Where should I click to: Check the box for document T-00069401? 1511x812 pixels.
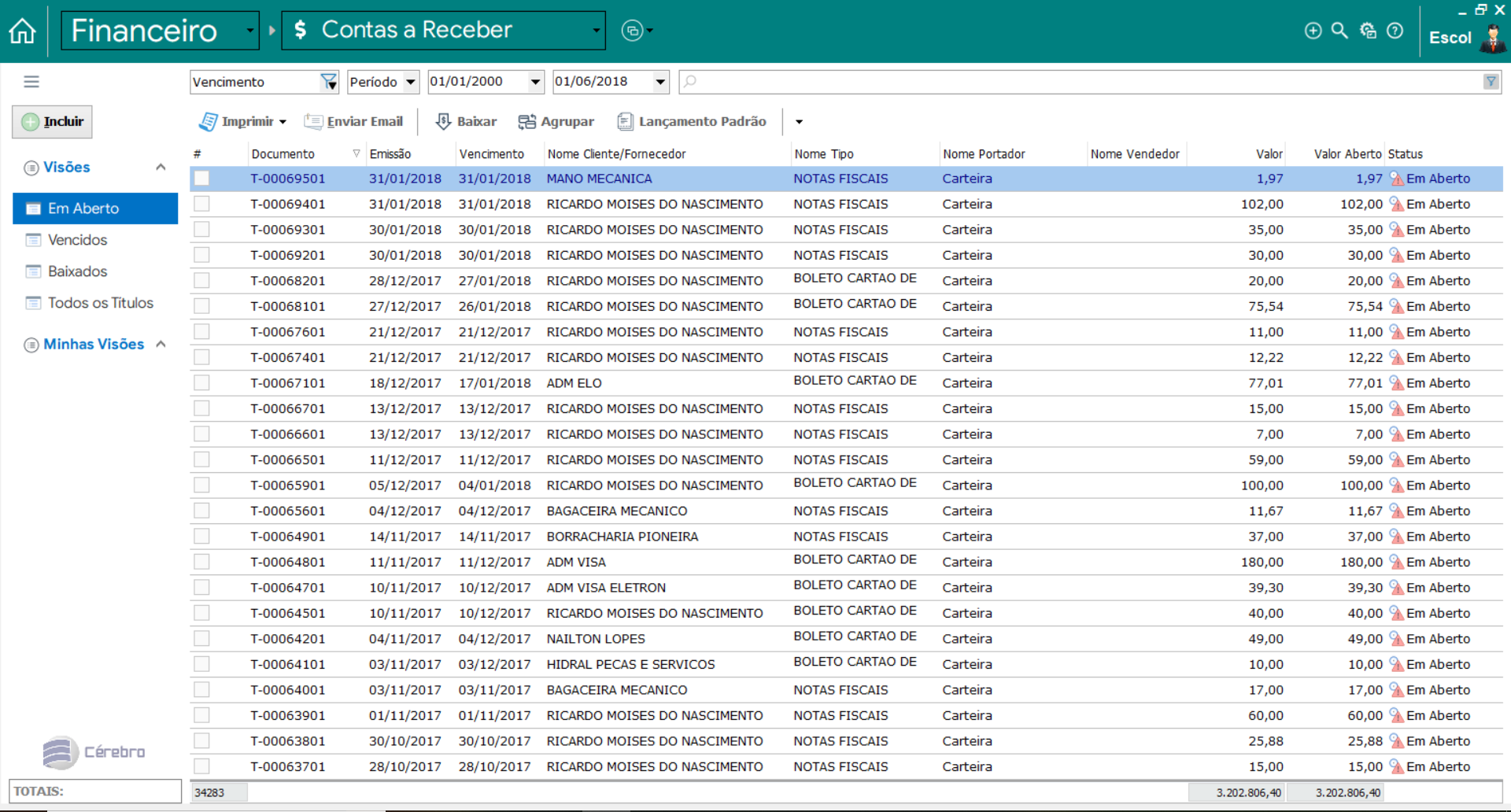202,204
